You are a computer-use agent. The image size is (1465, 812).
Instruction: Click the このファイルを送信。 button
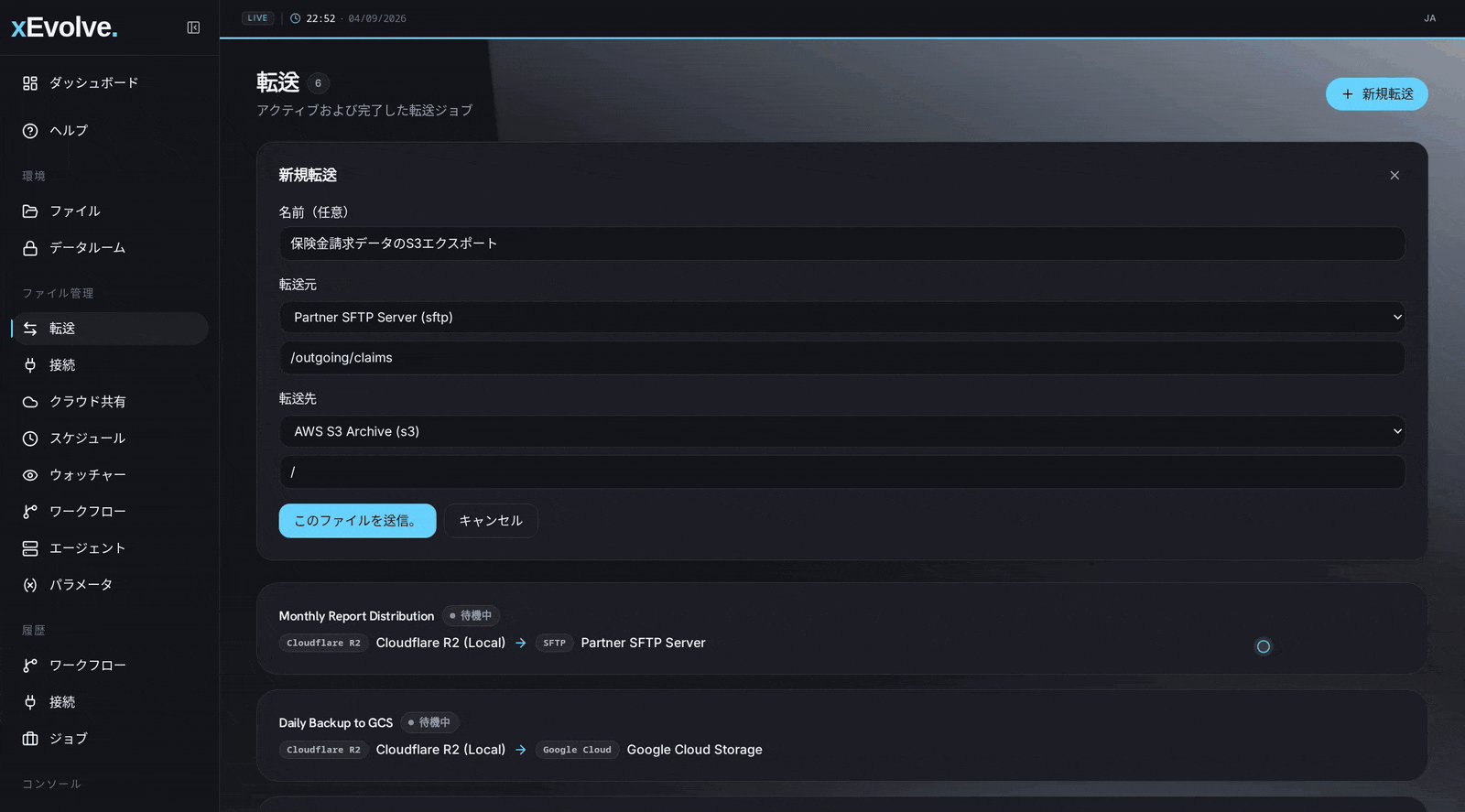(x=357, y=521)
